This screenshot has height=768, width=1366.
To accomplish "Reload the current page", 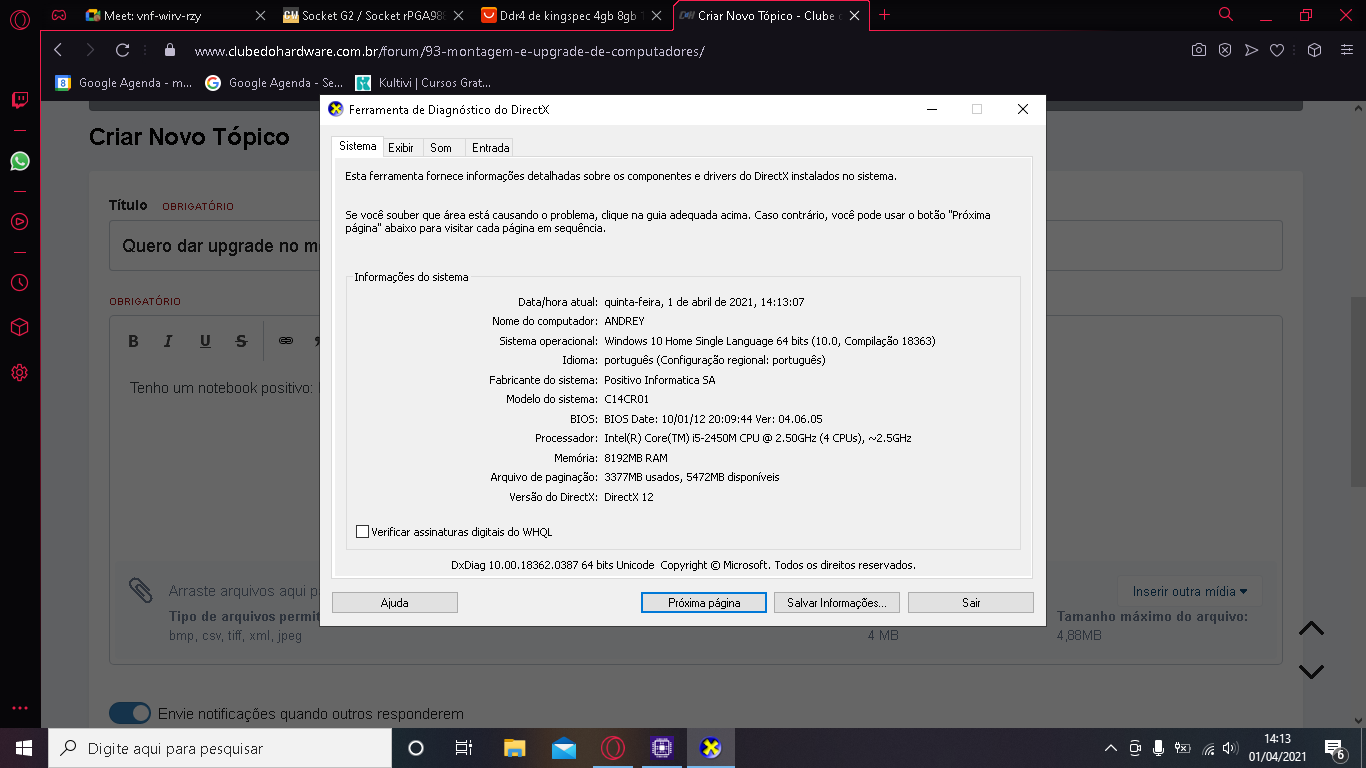I will pyautogui.click(x=123, y=50).
